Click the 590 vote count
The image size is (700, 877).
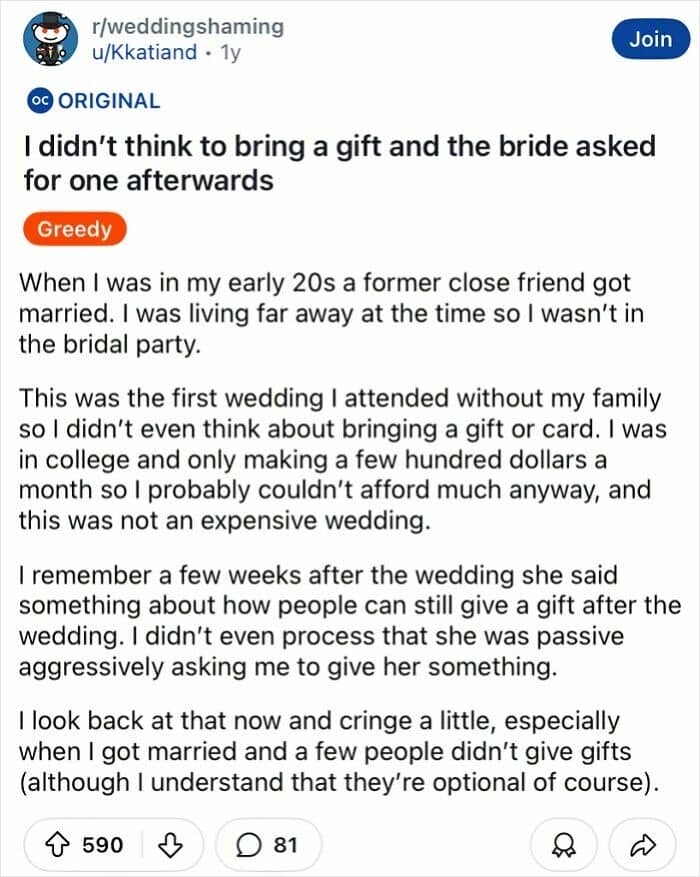coord(102,845)
